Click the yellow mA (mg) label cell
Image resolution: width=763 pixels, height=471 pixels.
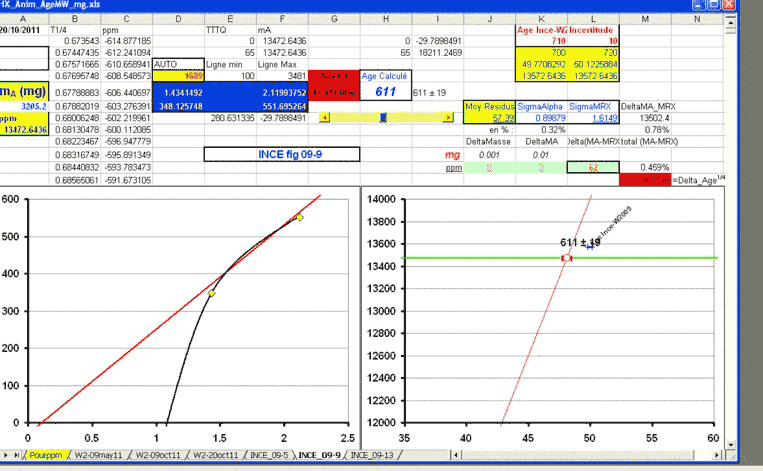(x=24, y=91)
